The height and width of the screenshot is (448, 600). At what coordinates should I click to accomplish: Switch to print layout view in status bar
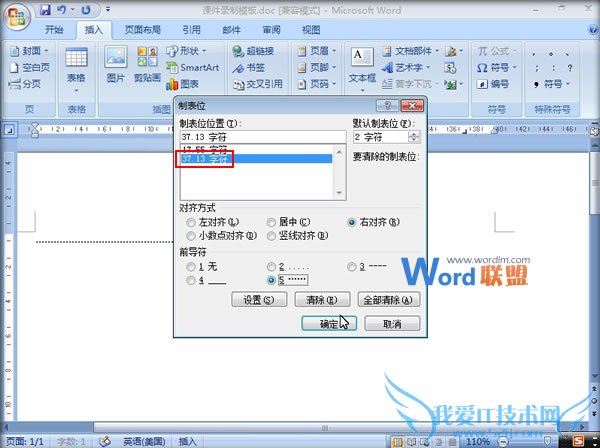(398, 442)
